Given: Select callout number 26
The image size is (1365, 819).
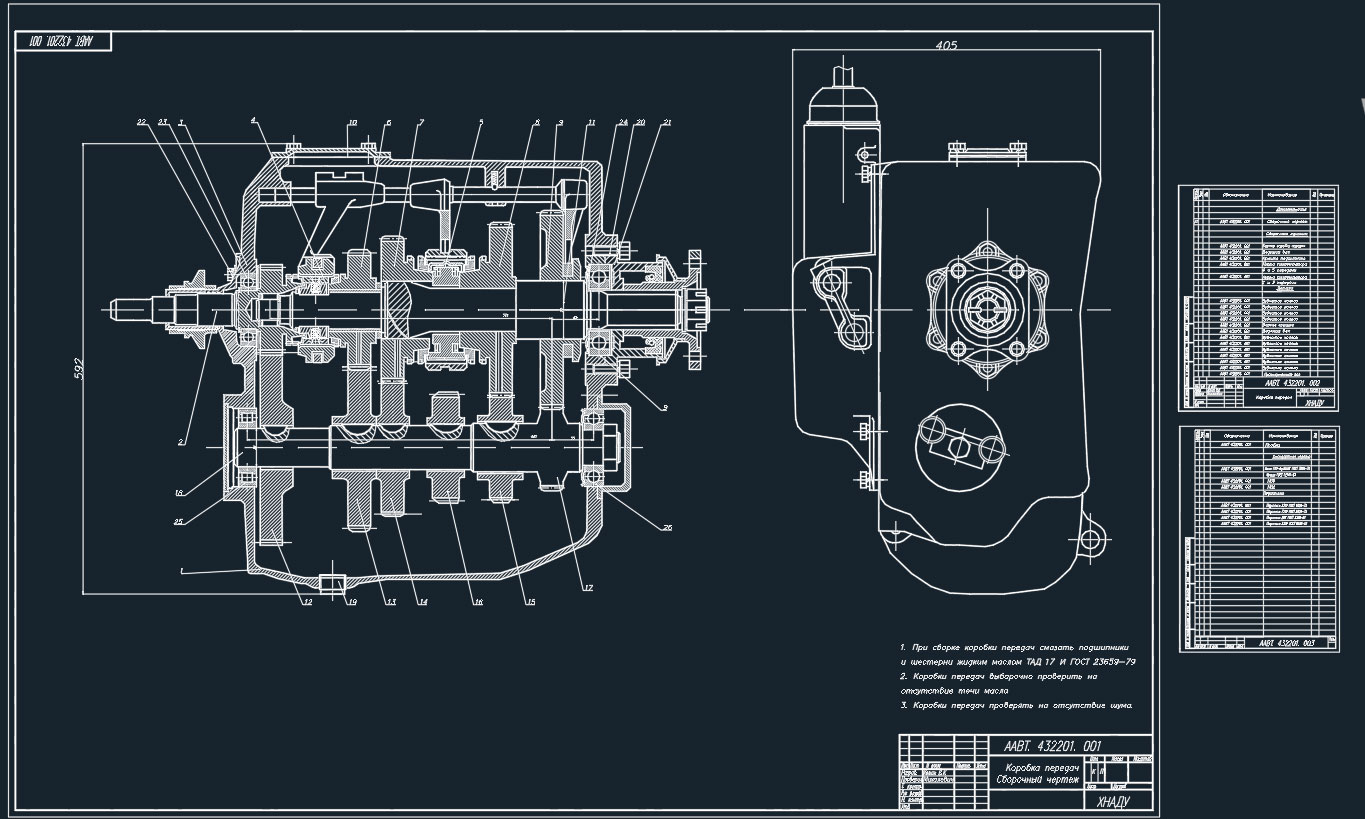Looking at the screenshot, I should (x=668, y=528).
